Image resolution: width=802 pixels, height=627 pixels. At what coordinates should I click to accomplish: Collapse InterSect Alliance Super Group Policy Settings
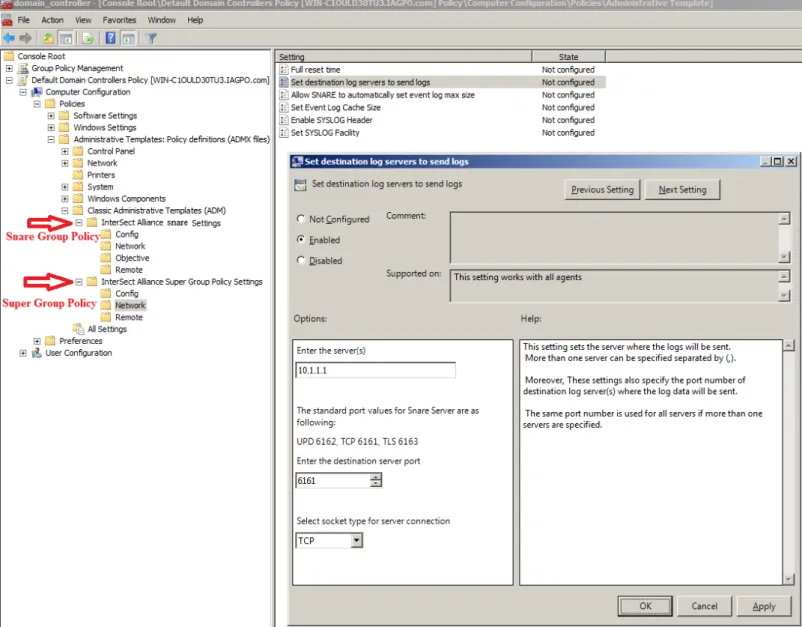point(79,282)
